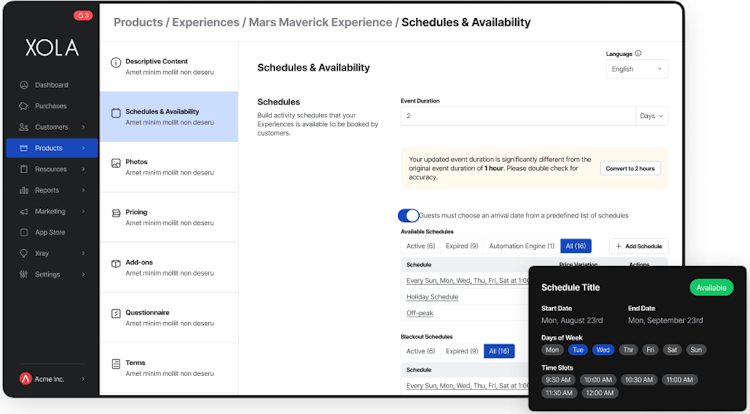Click the Pricing tag icon

coord(116,212)
